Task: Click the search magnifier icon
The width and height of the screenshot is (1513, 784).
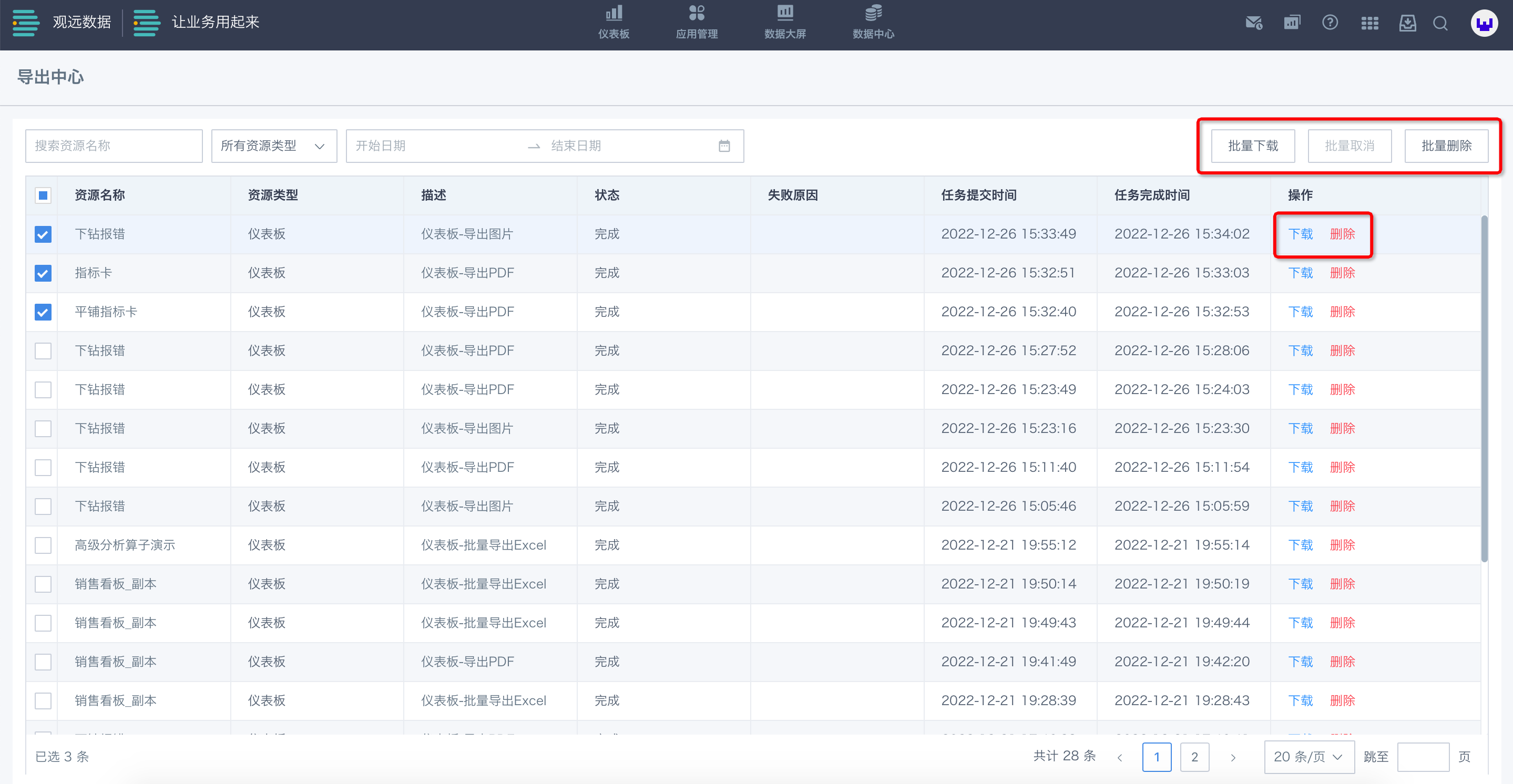Action: click(x=1440, y=23)
